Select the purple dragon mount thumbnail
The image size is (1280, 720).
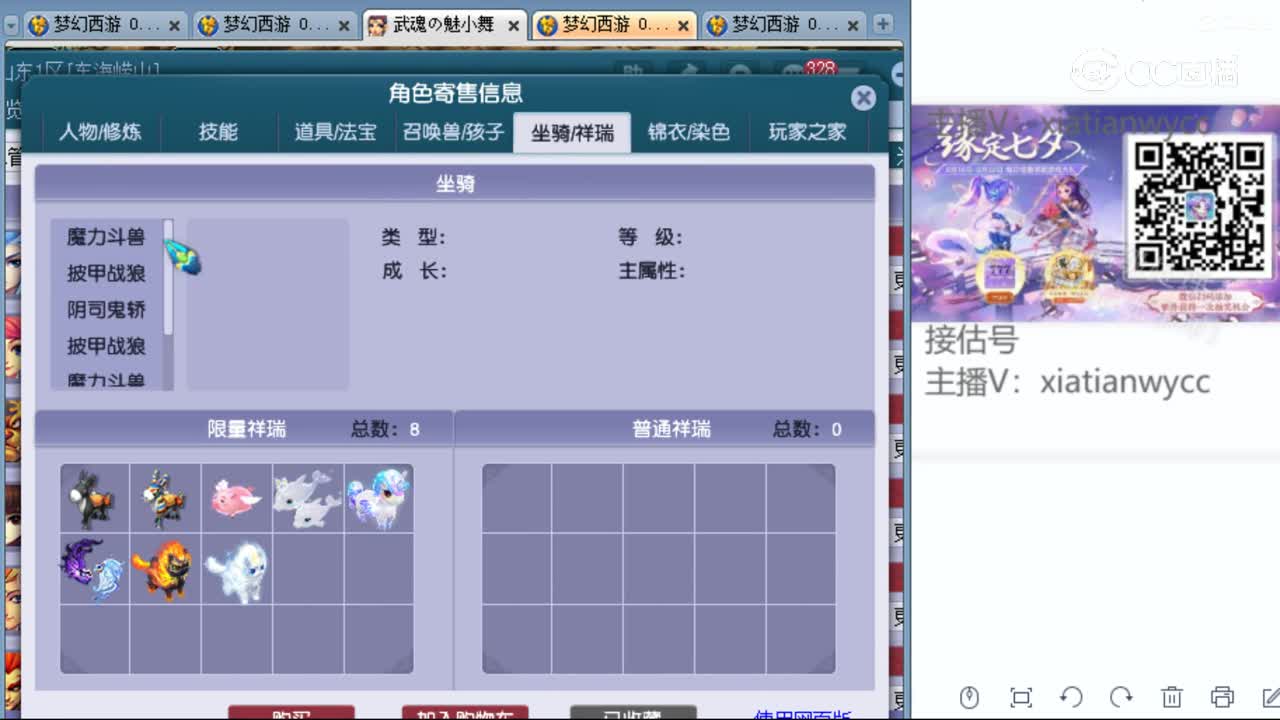tap(95, 569)
